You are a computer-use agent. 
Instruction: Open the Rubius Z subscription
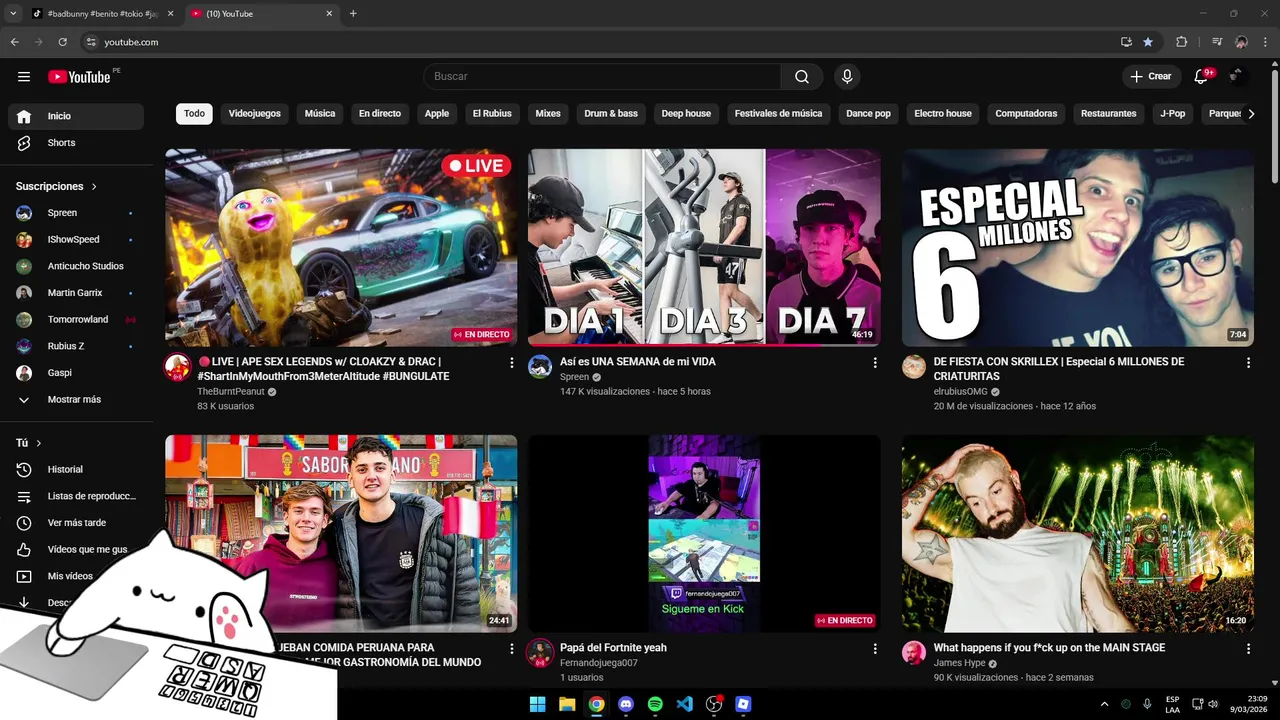click(76, 346)
